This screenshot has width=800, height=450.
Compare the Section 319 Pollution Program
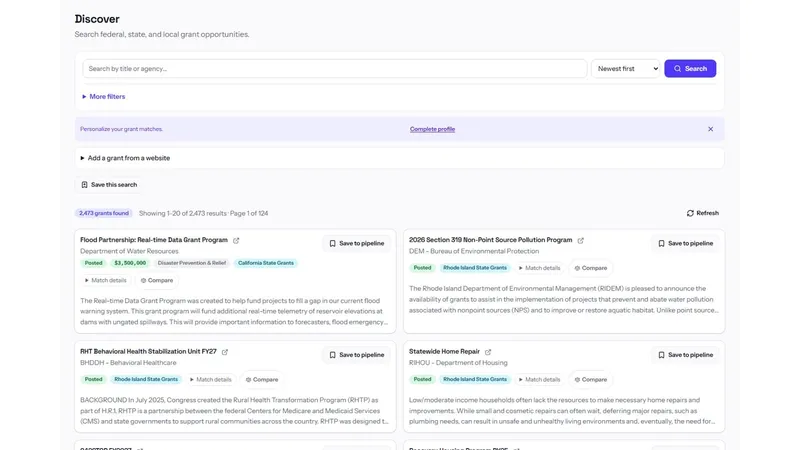click(591, 268)
